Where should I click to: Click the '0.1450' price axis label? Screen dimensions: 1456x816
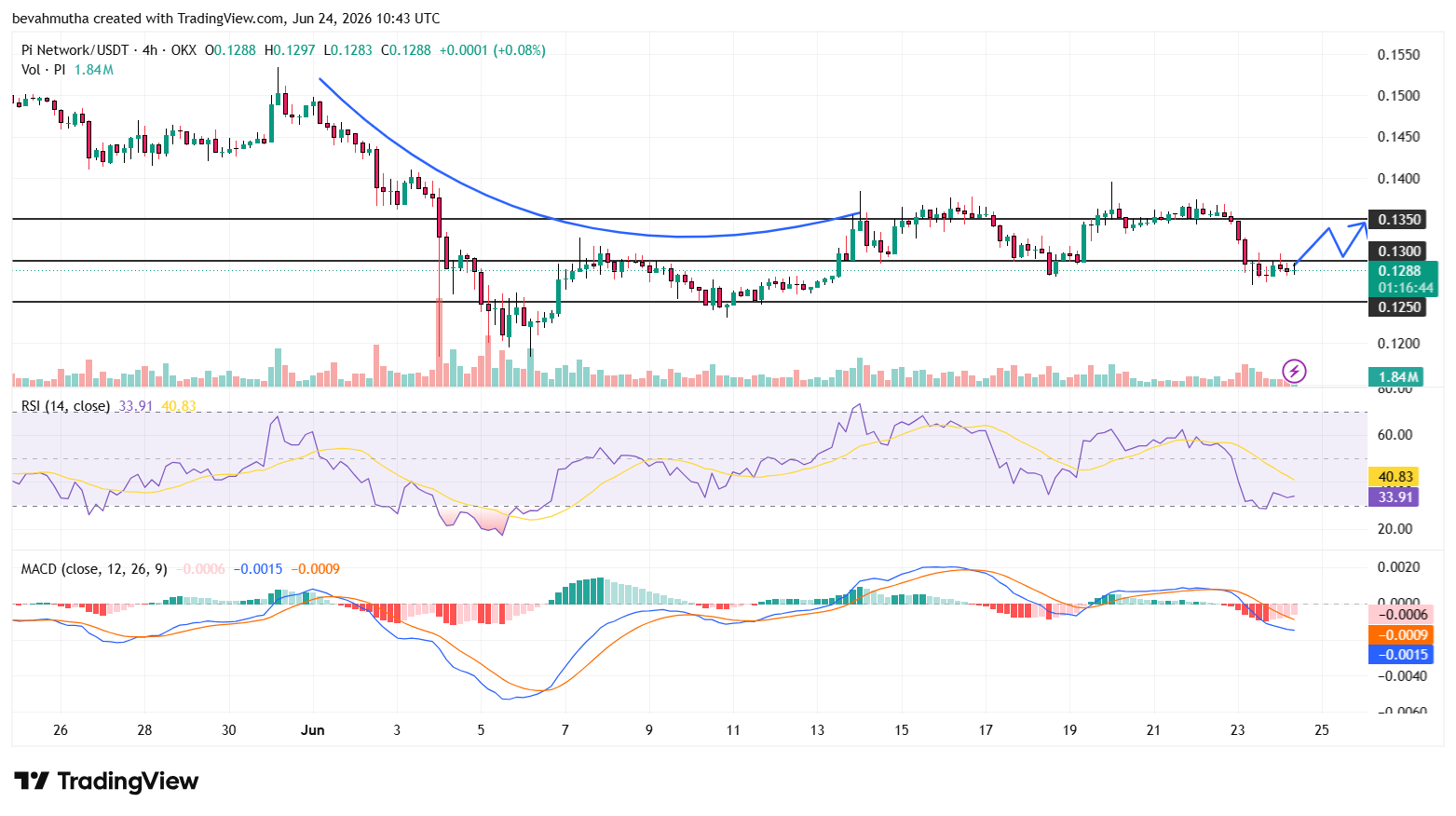(1399, 137)
